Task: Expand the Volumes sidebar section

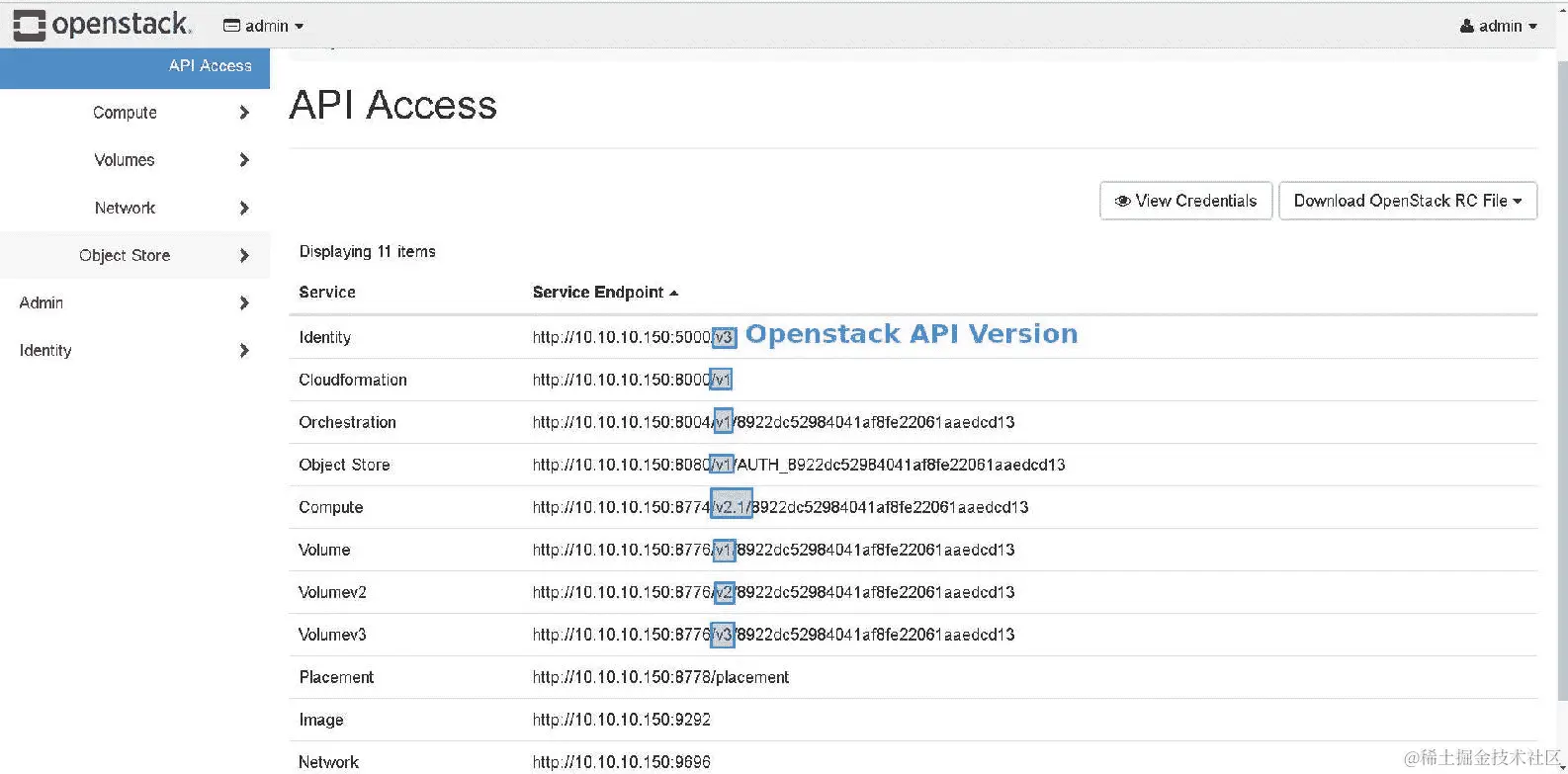Action: pyautogui.click(x=134, y=160)
